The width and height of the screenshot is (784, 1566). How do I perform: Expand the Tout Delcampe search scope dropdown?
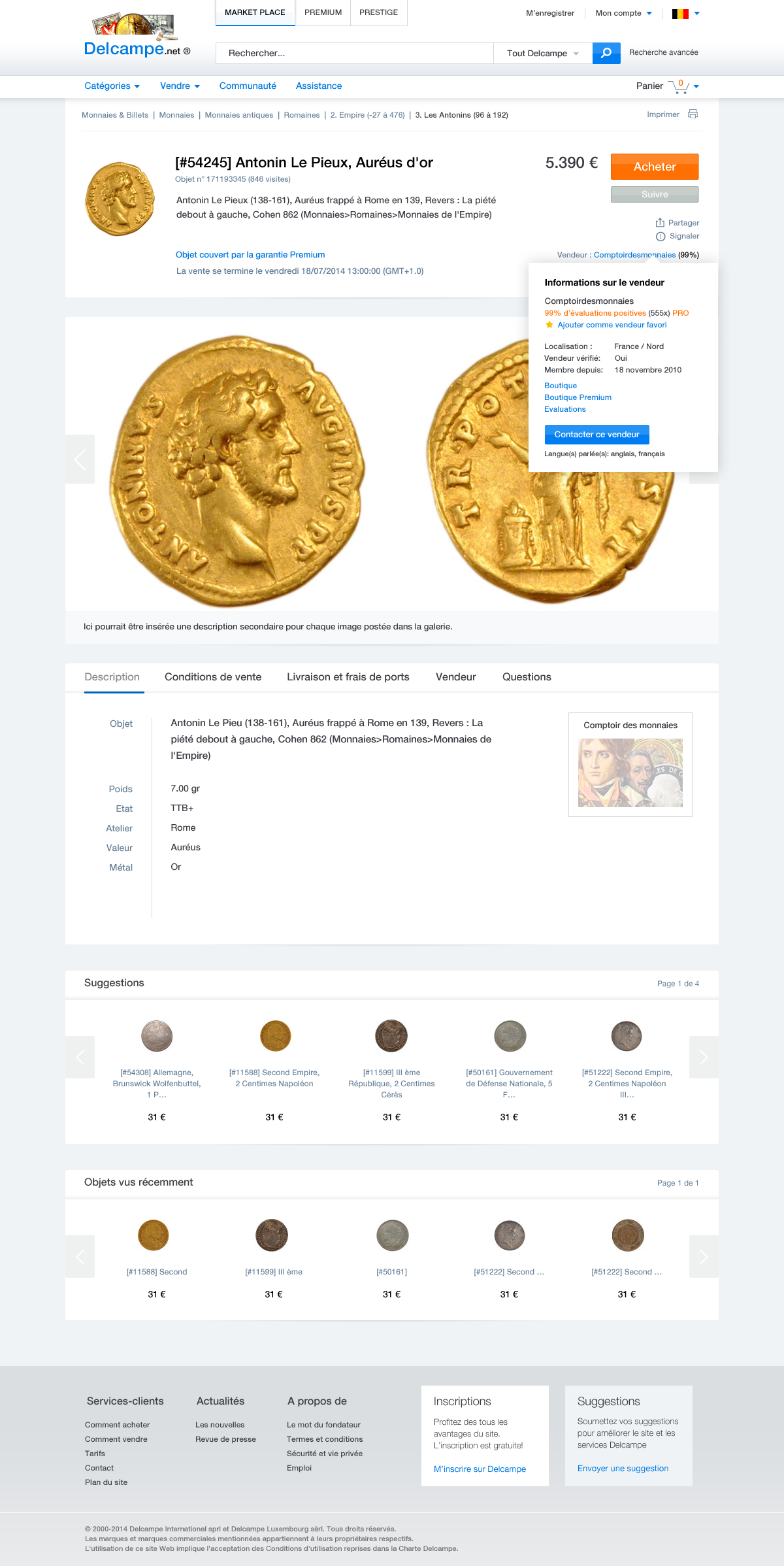(543, 54)
